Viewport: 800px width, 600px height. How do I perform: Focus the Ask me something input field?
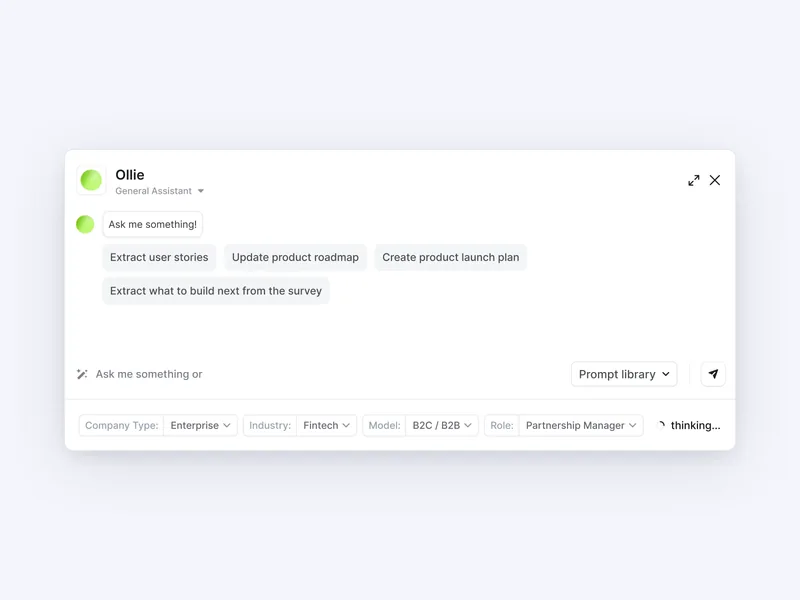click(x=327, y=374)
